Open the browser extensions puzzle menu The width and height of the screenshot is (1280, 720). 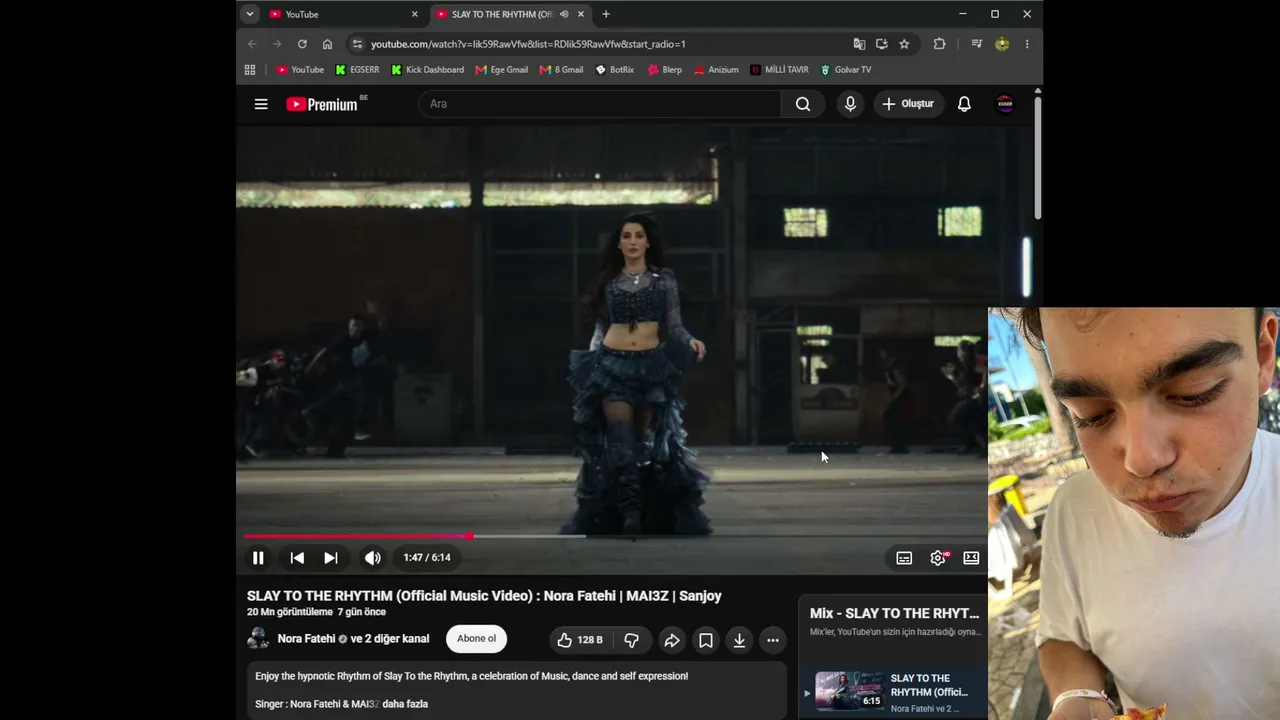939,44
